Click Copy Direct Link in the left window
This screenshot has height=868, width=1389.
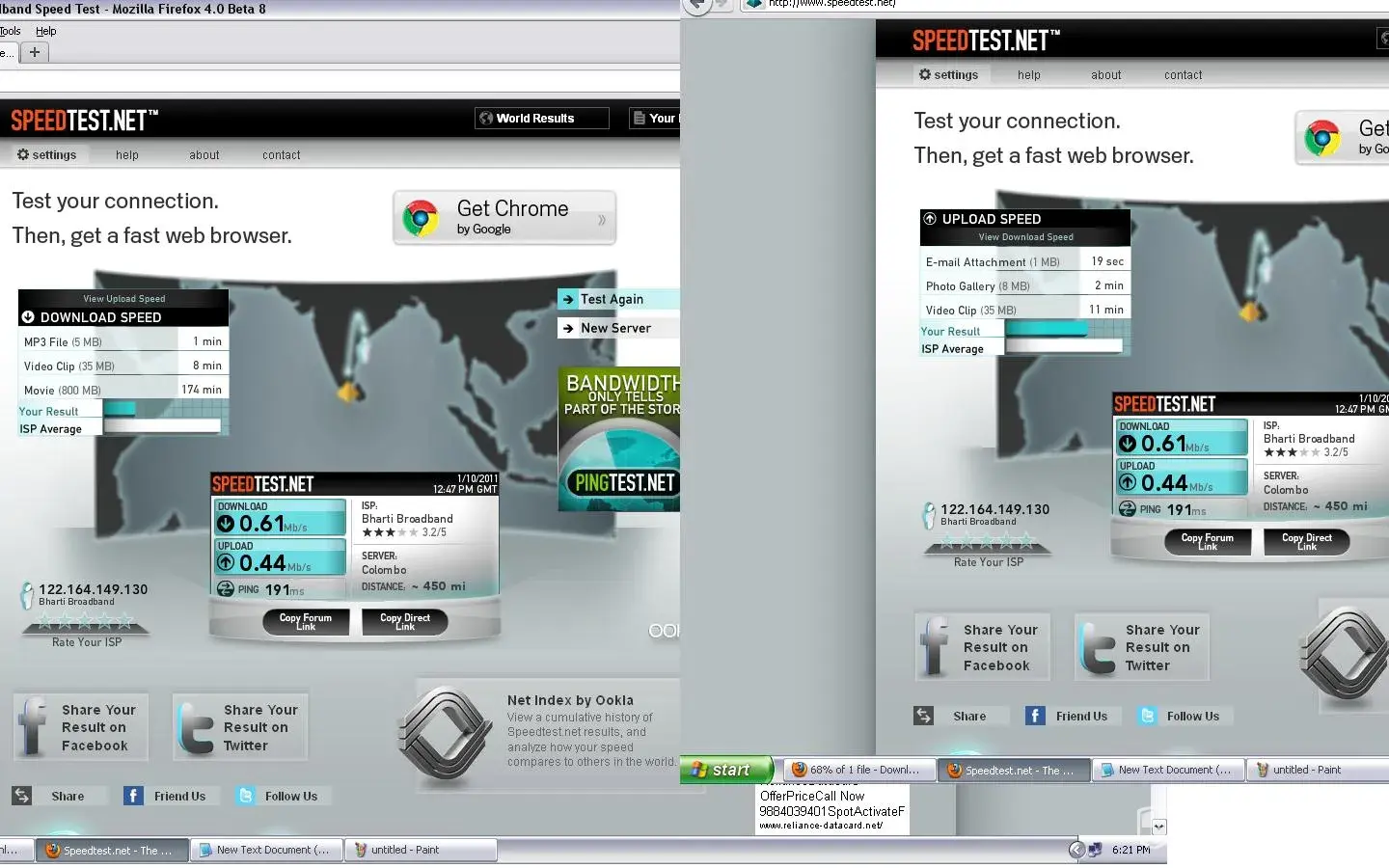pyautogui.click(x=405, y=622)
